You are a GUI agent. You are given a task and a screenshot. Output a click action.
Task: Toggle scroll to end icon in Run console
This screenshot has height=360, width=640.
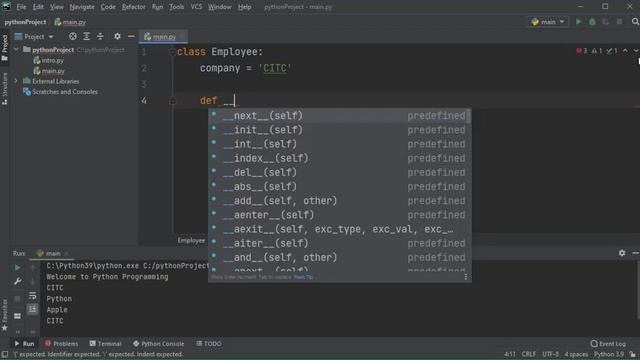pos(32,309)
